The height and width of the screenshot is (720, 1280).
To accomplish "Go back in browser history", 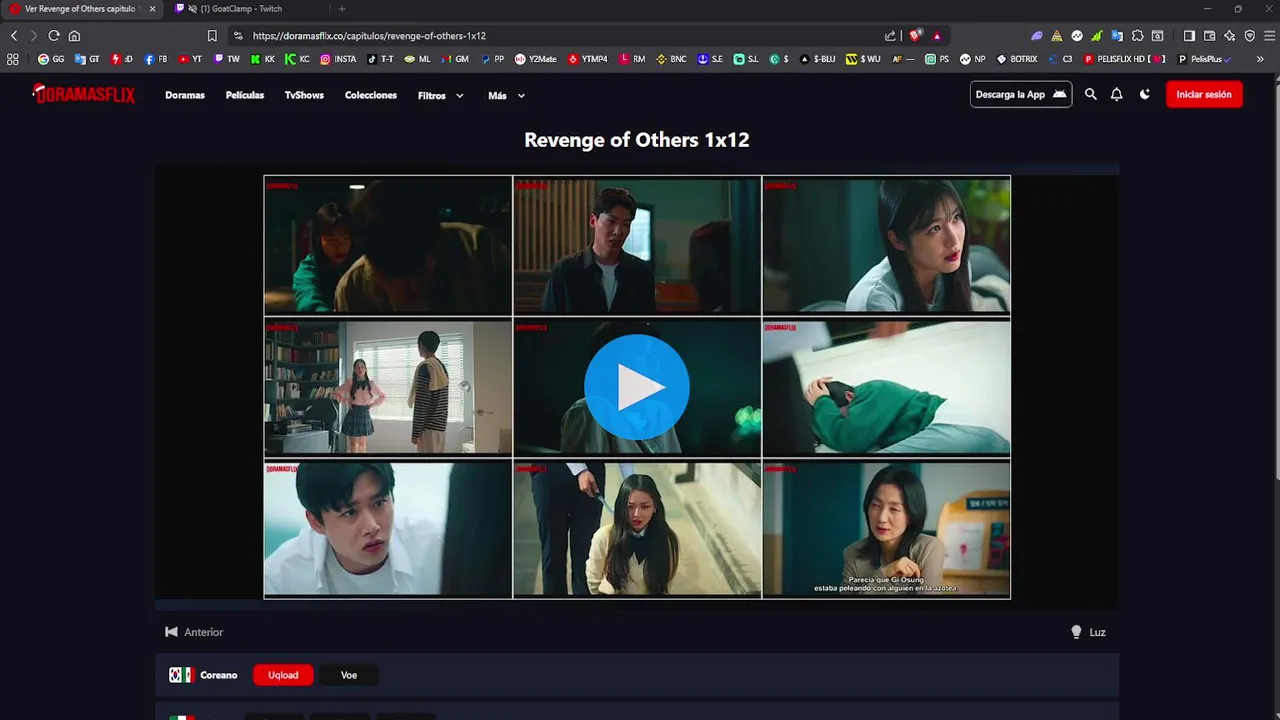I will [14, 35].
